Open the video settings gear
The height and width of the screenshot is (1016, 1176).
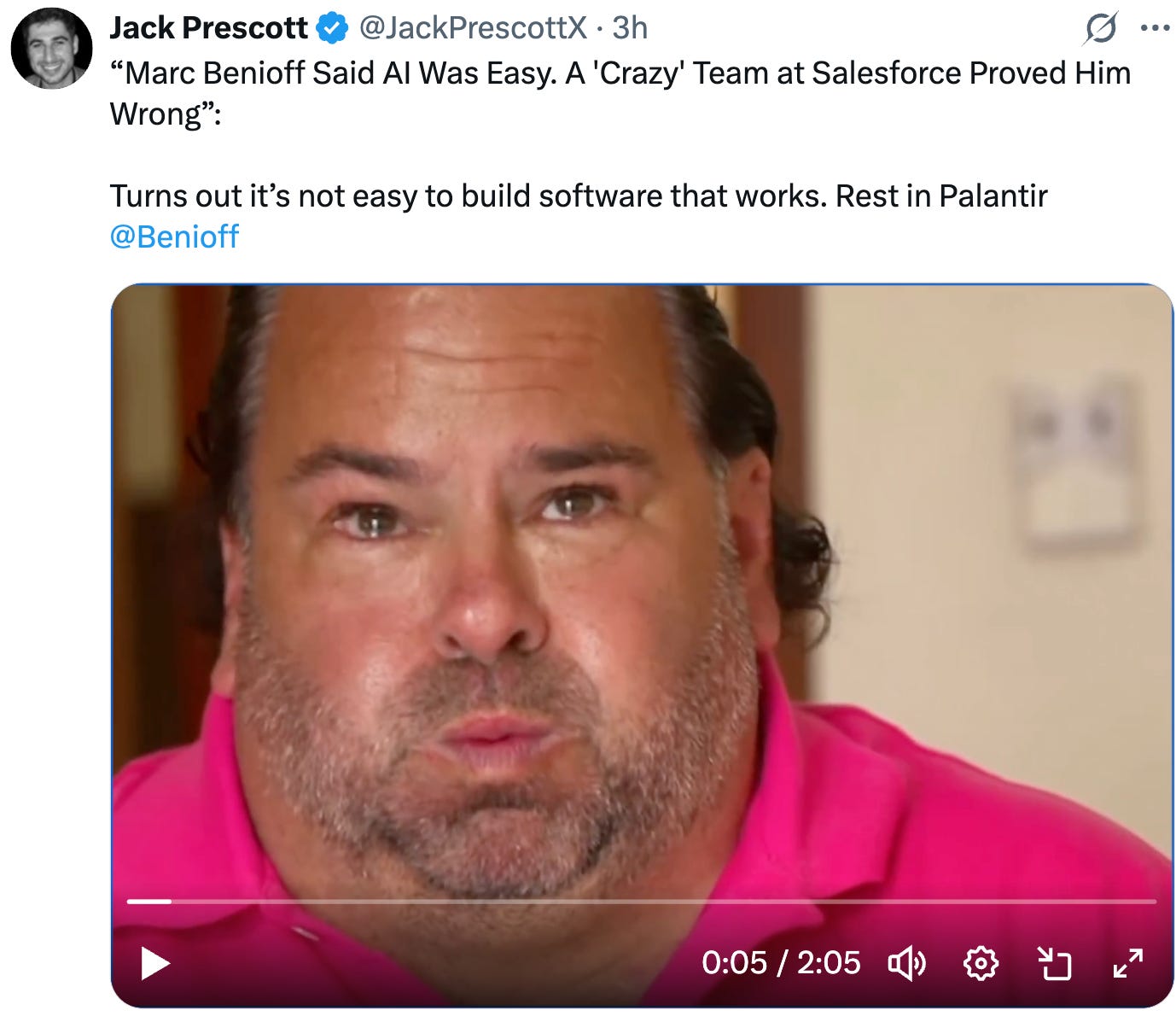click(x=981, y=964)
